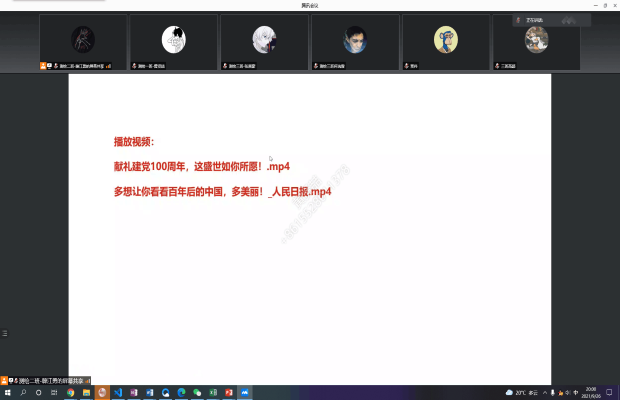The image size is (620, 400).
Task: Open Microsoft Edge from the taskbar
Action: [180, 393]
